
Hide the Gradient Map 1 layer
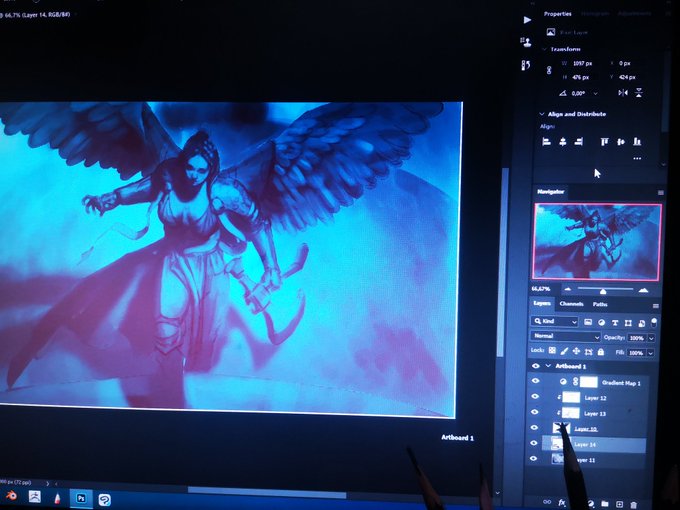tap(535, 381)
